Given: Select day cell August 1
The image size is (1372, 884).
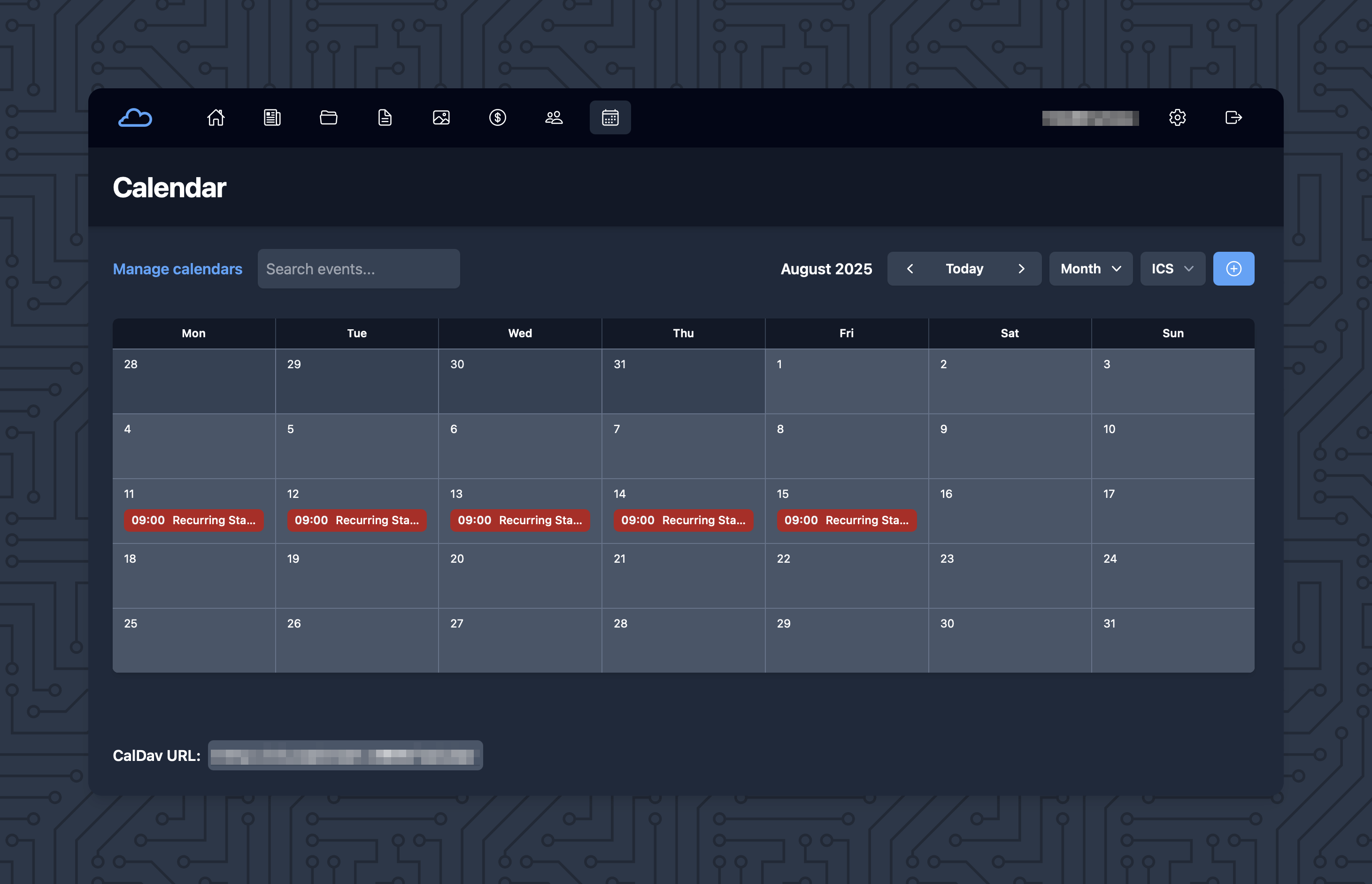Looking at the screenshot, I should 847,381.
